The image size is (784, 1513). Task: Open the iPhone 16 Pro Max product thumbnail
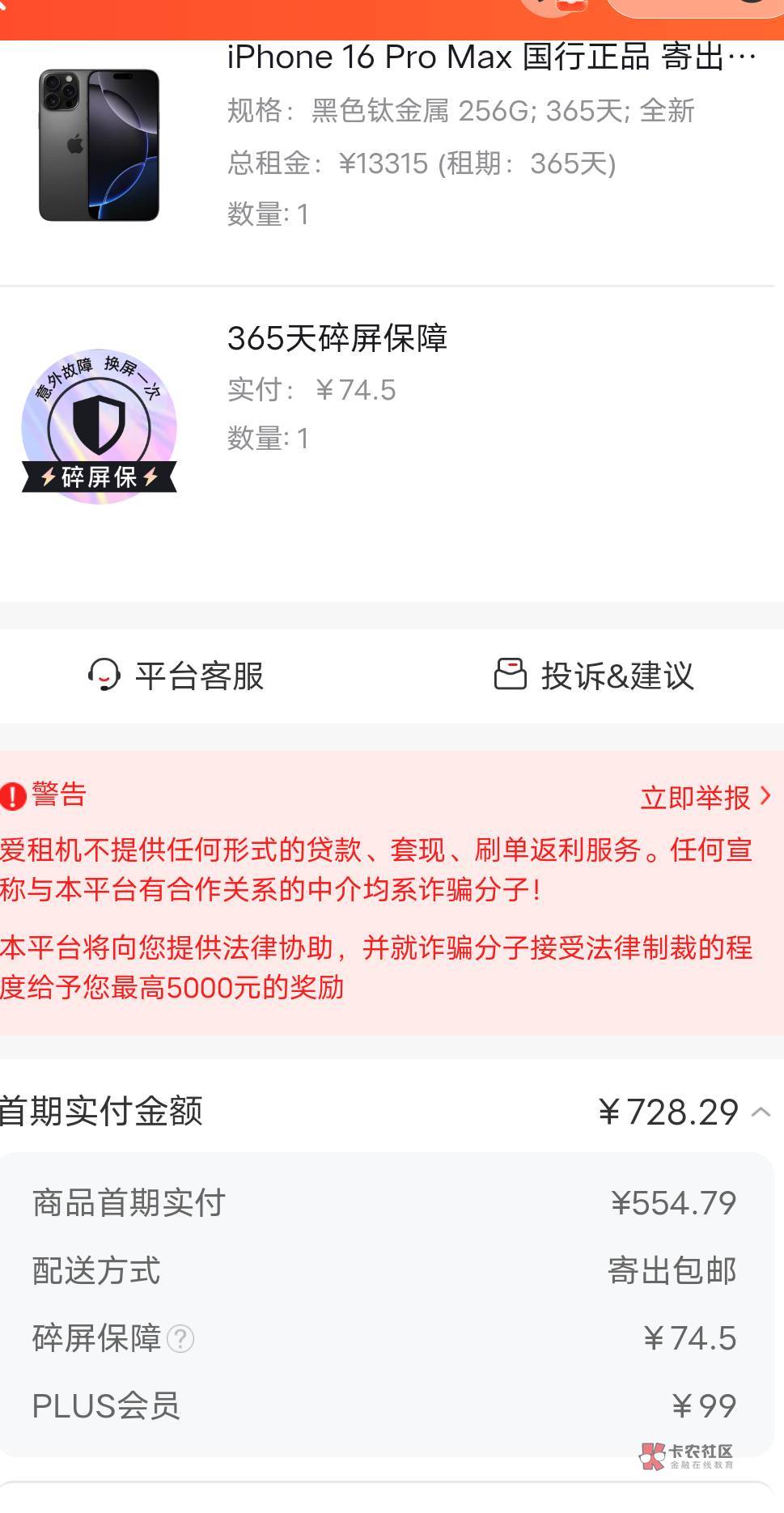coord(99,145)
